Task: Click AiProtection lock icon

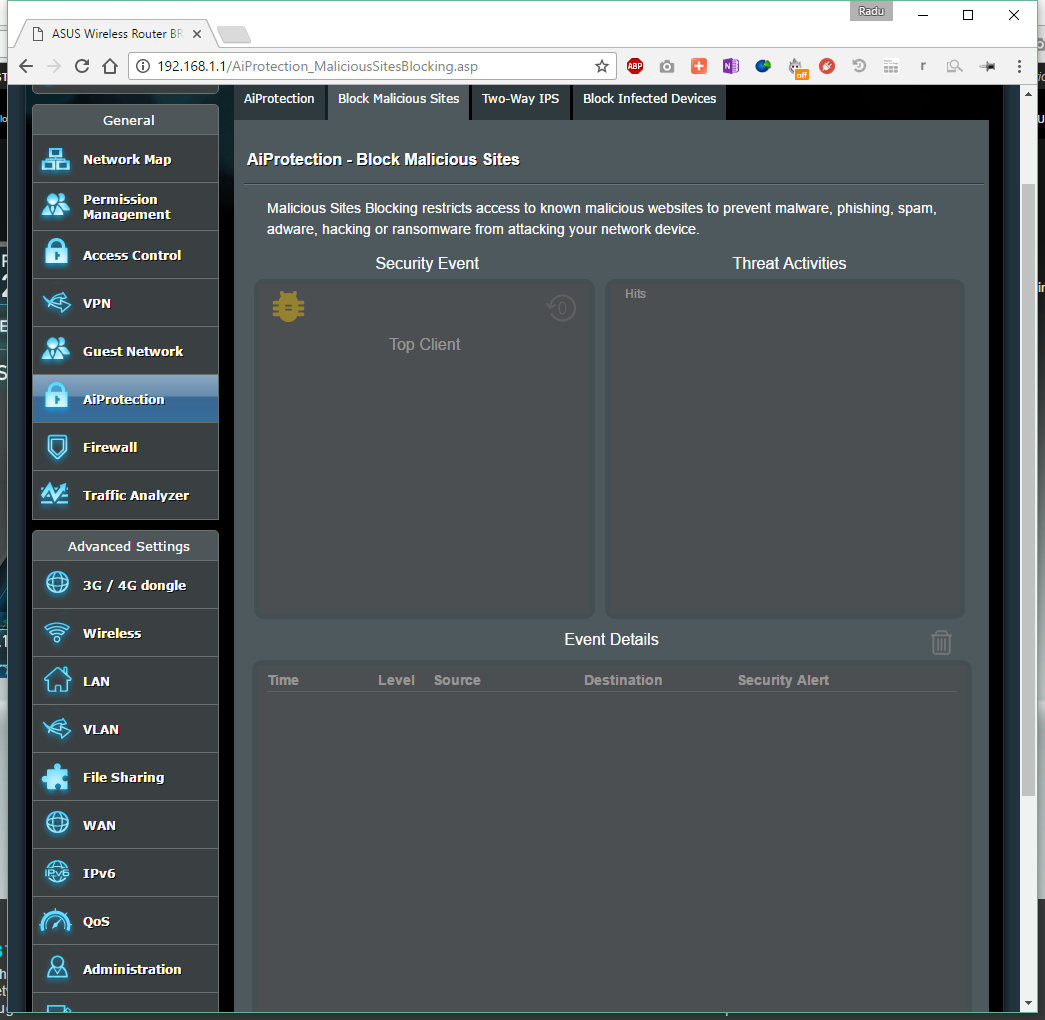Action: point(56,397)
